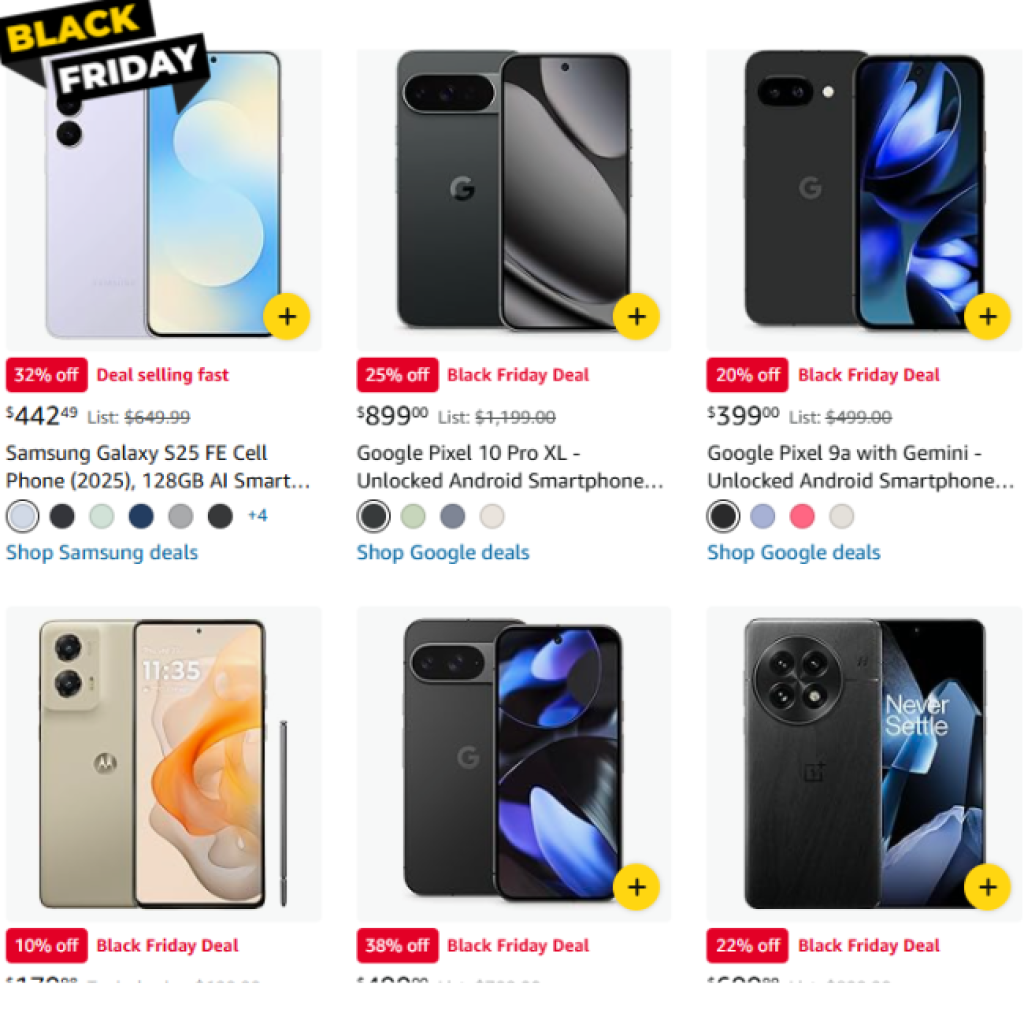
Task: Add OnePlus phone with yellow plus icon
Action: 987,887
